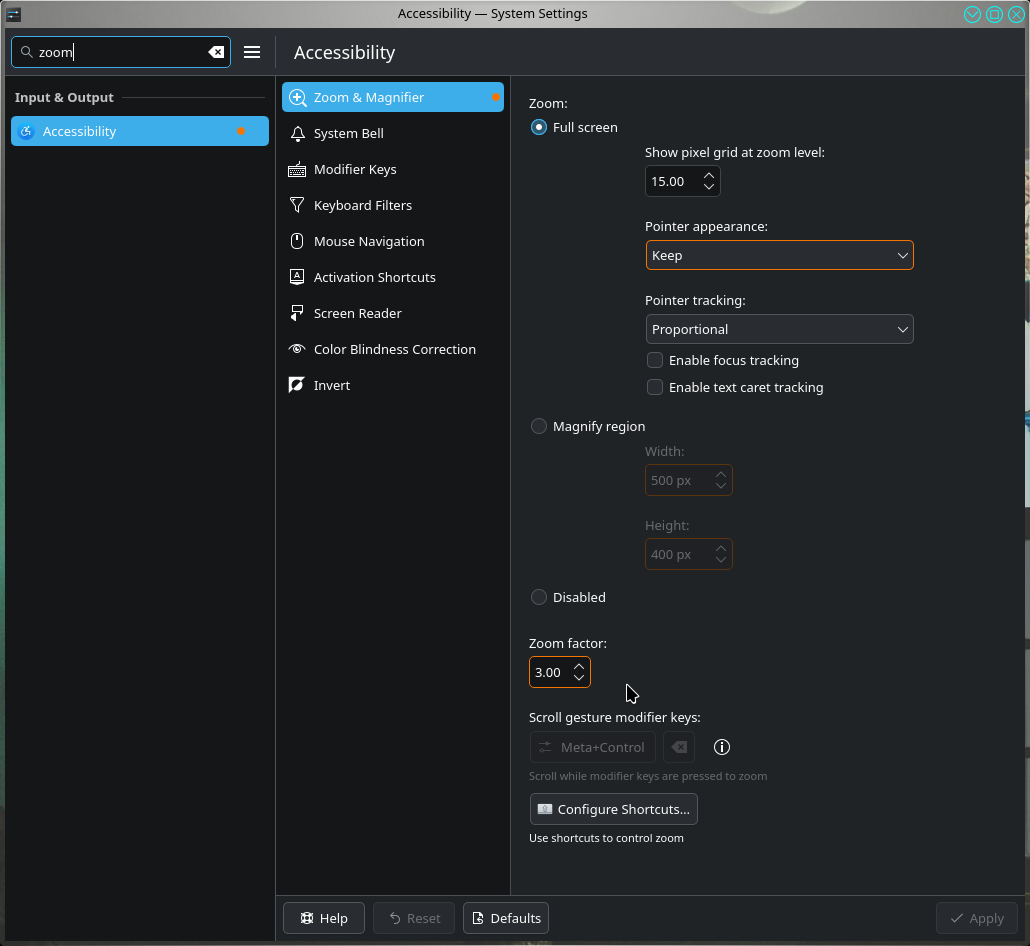Open the hamburger menu beside search
This screenshot has width=1030, height=946.
coord(252,52)
